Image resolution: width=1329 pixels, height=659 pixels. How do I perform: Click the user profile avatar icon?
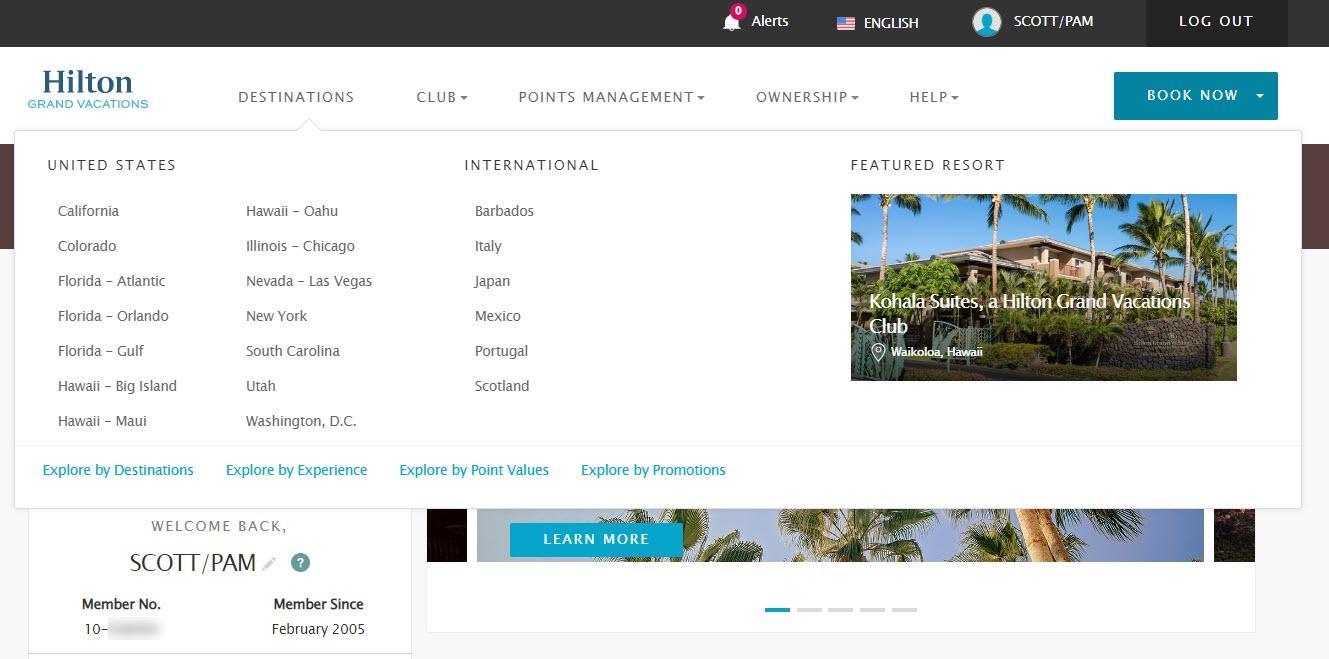(x=986, y=22)
